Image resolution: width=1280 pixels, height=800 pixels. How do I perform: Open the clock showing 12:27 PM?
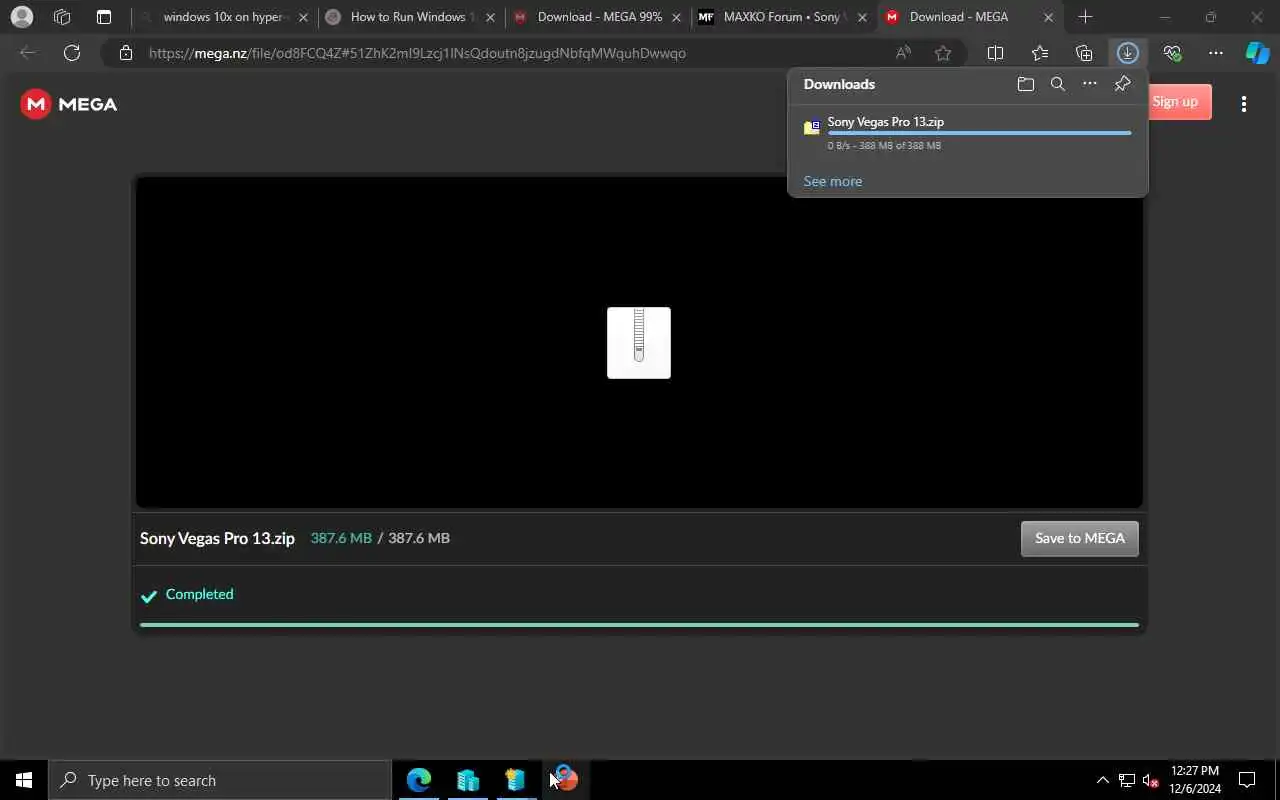[x=1195, y=780]
